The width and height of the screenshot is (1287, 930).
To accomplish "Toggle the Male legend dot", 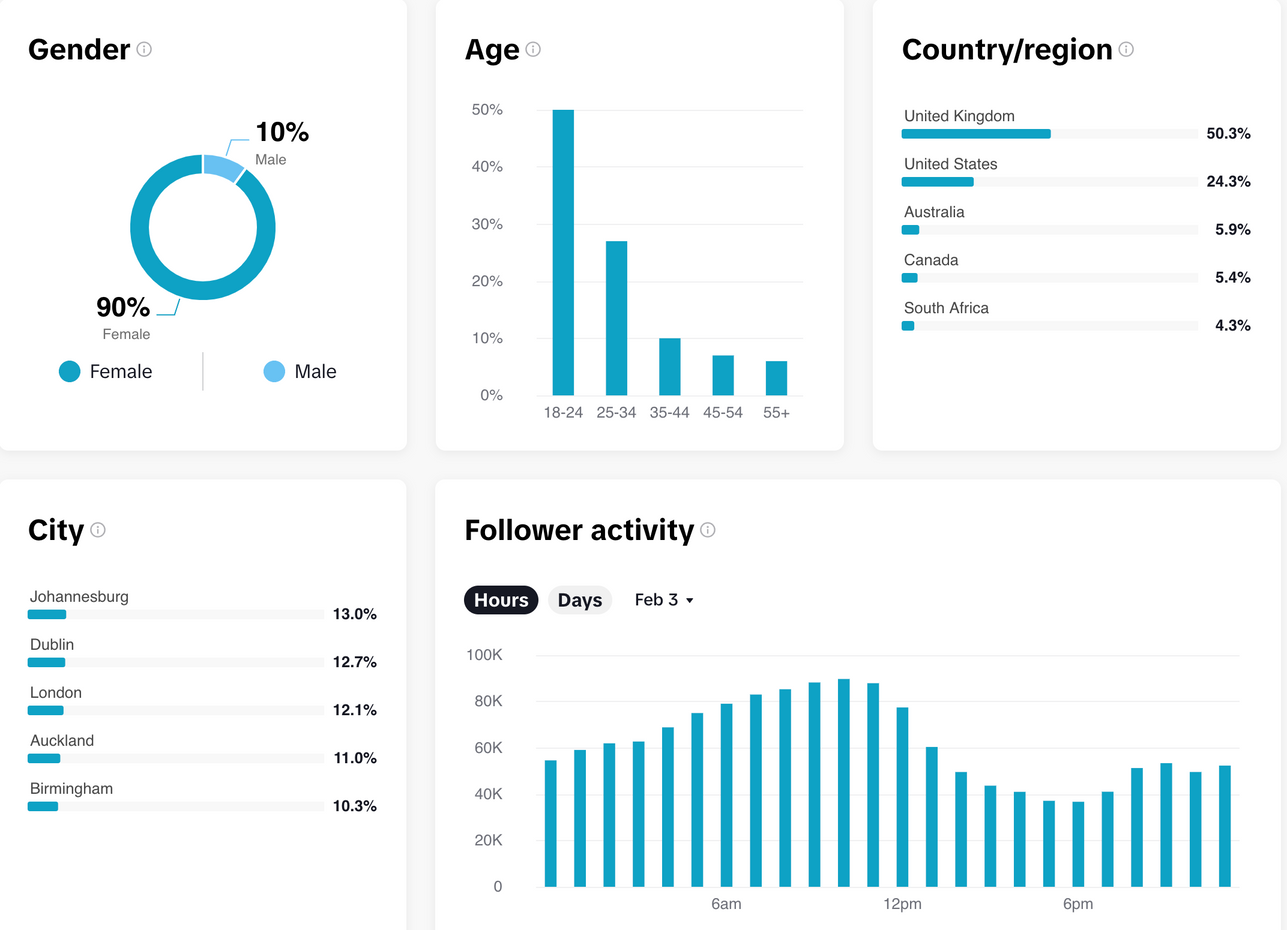I will (274, 372).
